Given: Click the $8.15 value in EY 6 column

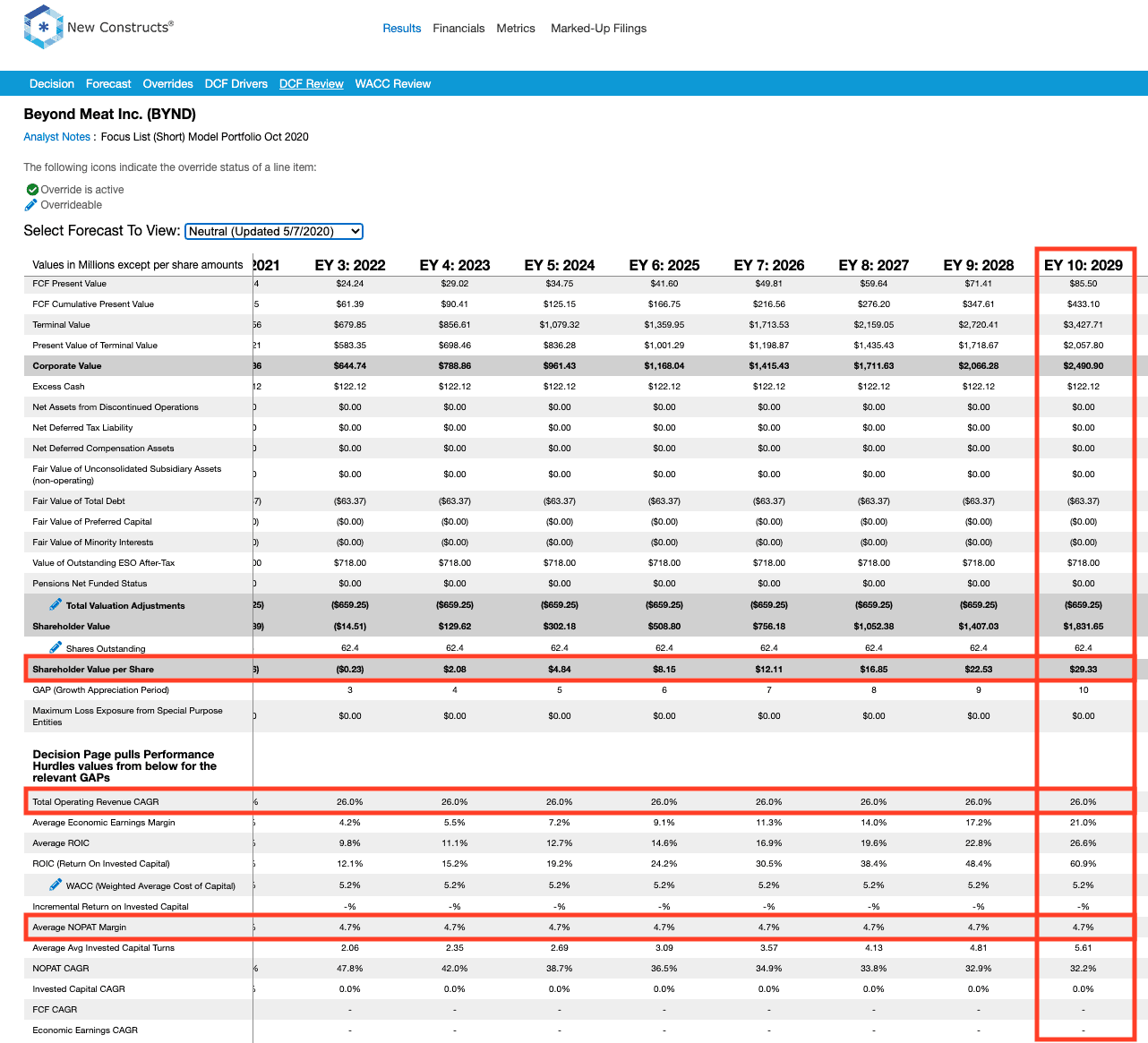Looking at the screenshot, I should (664, 669).
